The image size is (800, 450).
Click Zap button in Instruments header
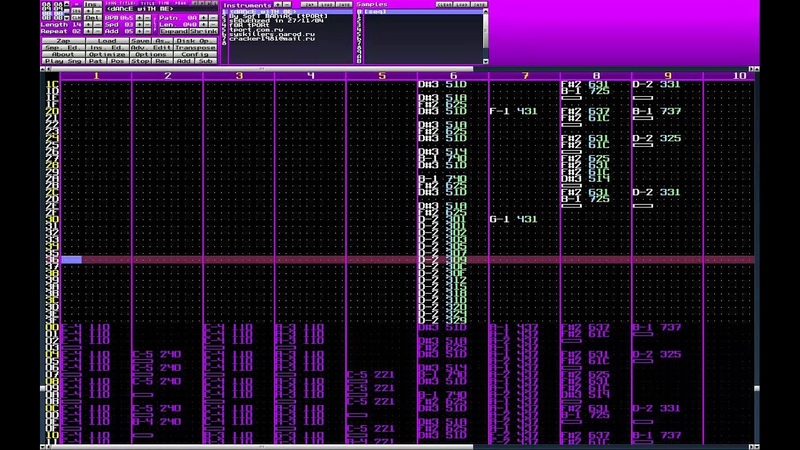[x=309, y=5]
